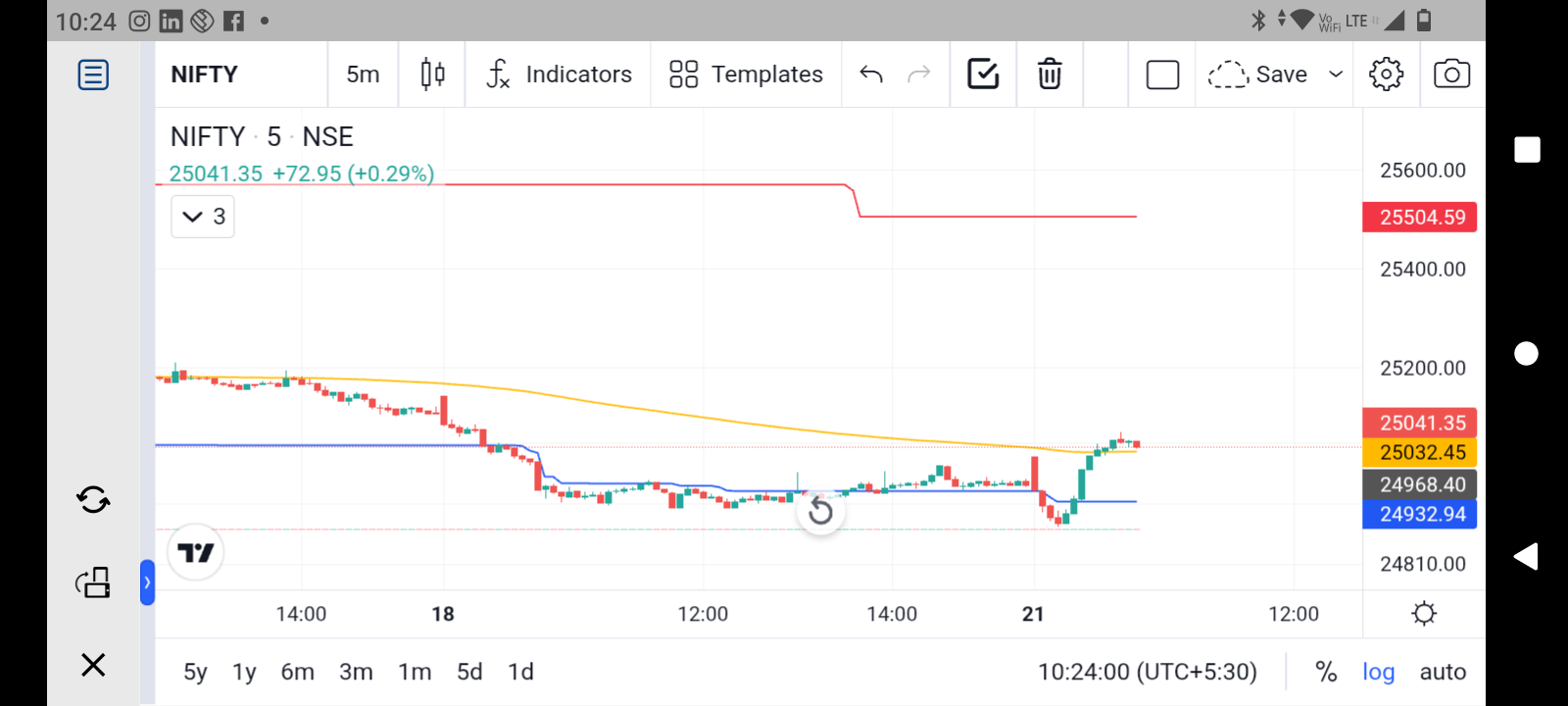Reset the chart view with circular arrow
The height and width of the screenshot is (706, 1568).
820,511
